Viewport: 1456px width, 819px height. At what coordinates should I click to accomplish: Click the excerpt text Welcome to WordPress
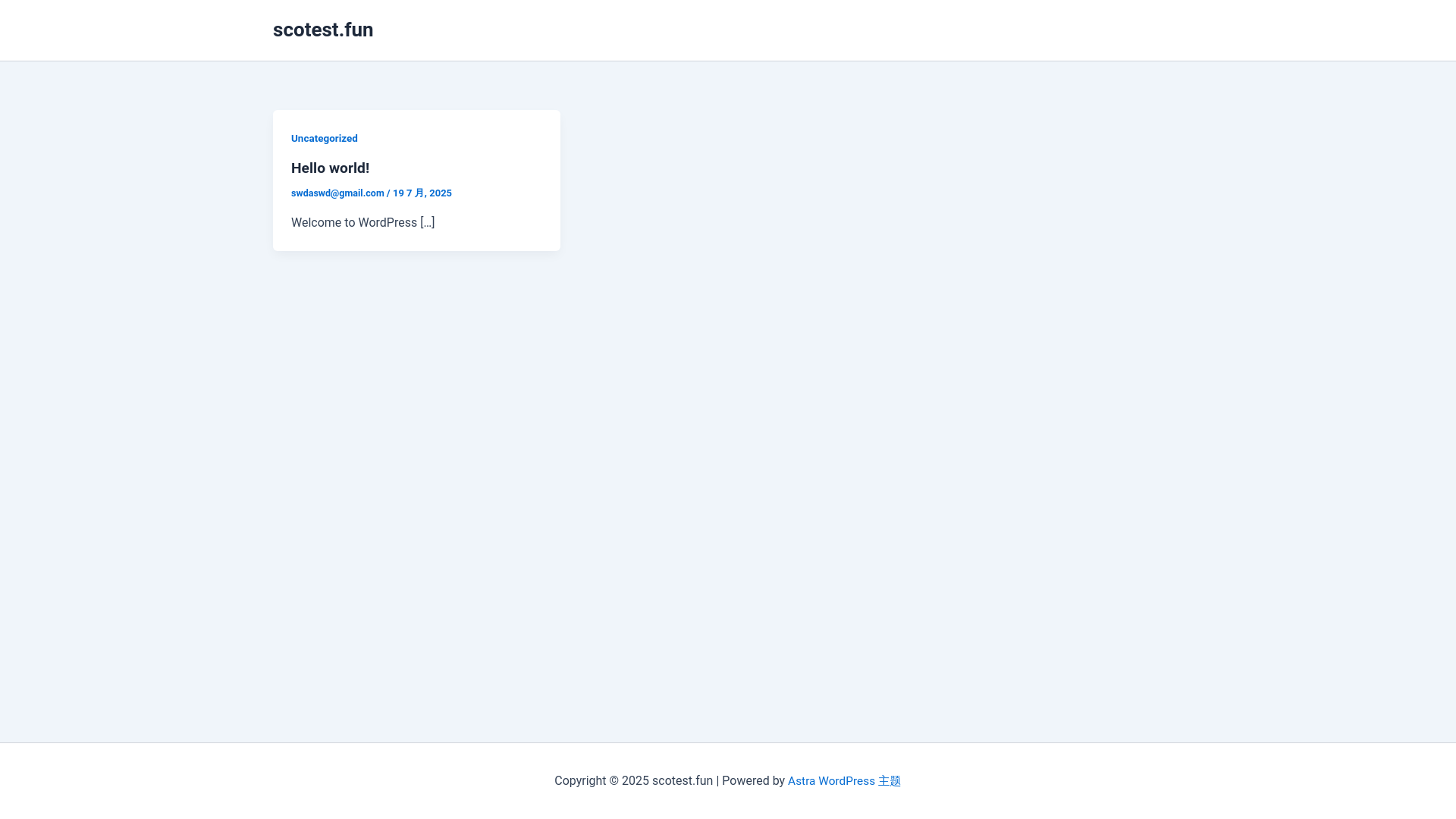tap(363, 222)
